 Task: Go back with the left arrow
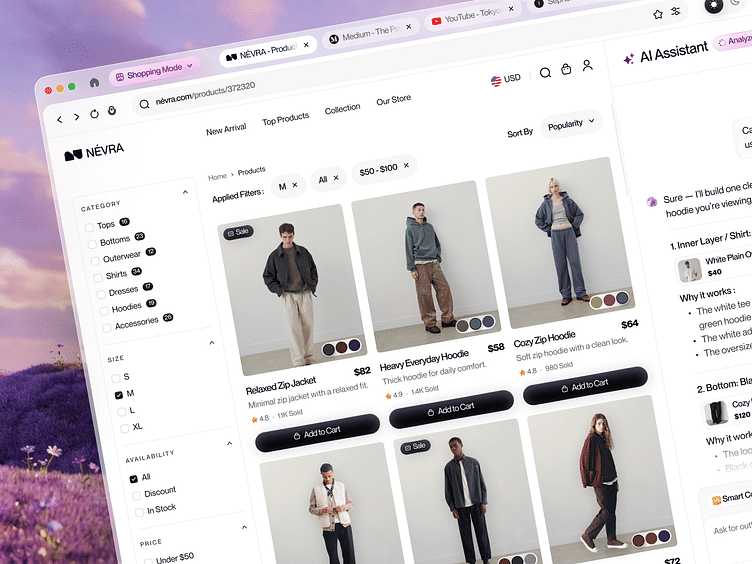59,119
